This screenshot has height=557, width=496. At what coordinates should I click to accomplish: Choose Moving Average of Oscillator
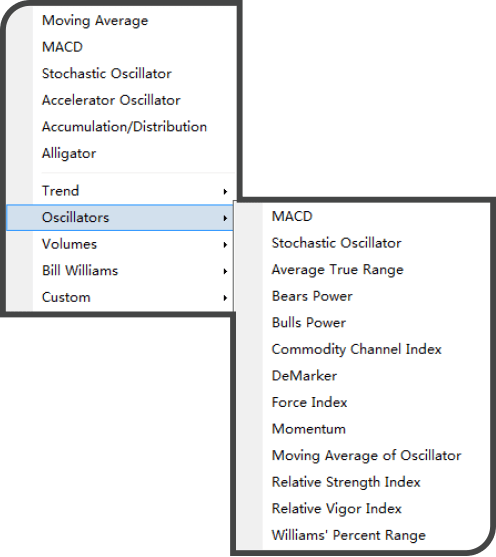[x=366, y=456]
